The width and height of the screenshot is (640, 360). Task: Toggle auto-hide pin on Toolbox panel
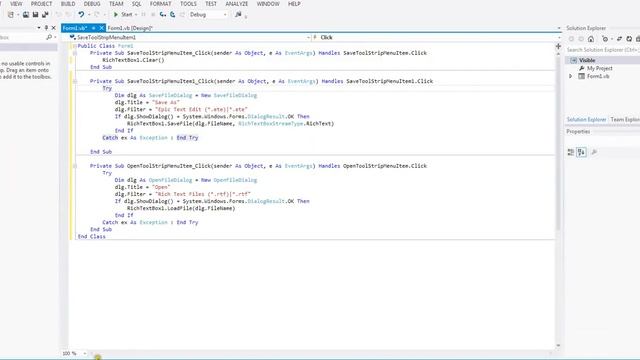46,28
